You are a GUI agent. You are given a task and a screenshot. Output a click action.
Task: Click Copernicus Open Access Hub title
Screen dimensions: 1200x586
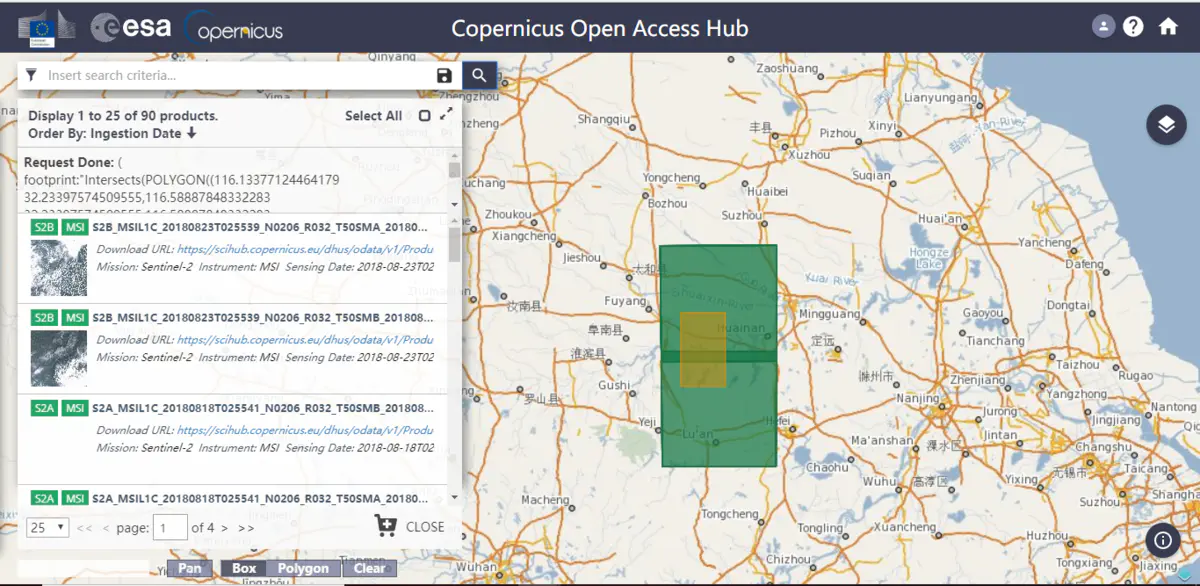(x=600, y=28)
